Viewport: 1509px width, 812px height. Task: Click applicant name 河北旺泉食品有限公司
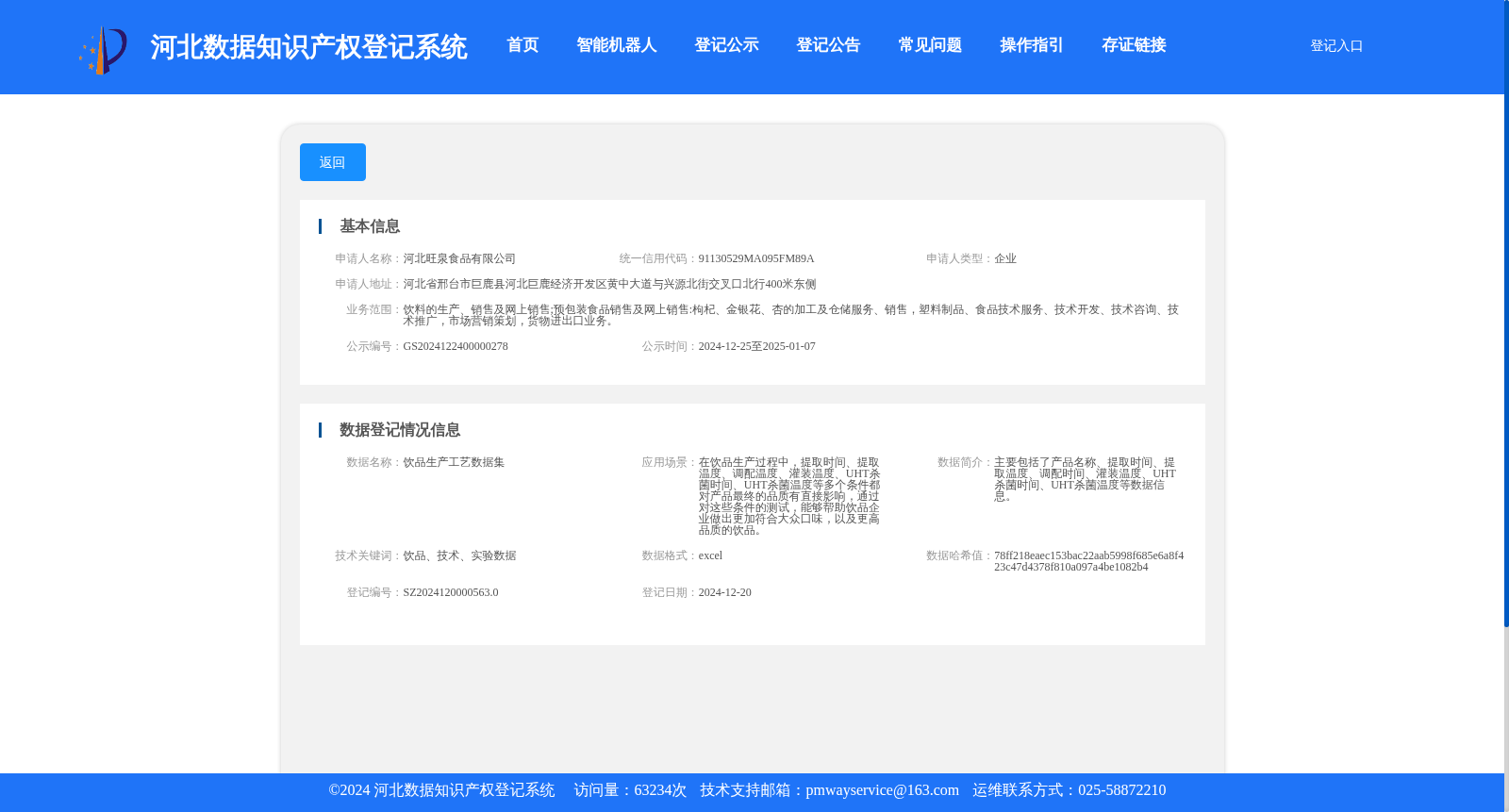pyautogui.click(x=459, y=258)
